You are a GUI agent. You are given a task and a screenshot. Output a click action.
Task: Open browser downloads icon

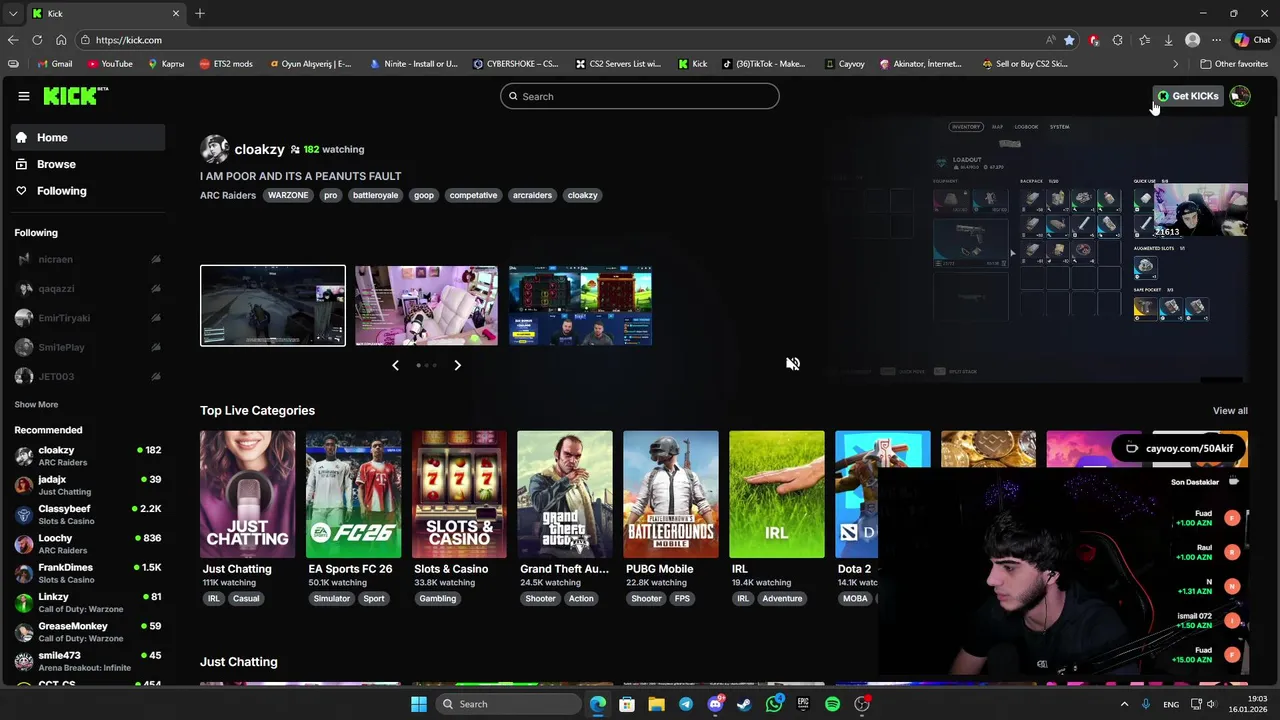1168,40
